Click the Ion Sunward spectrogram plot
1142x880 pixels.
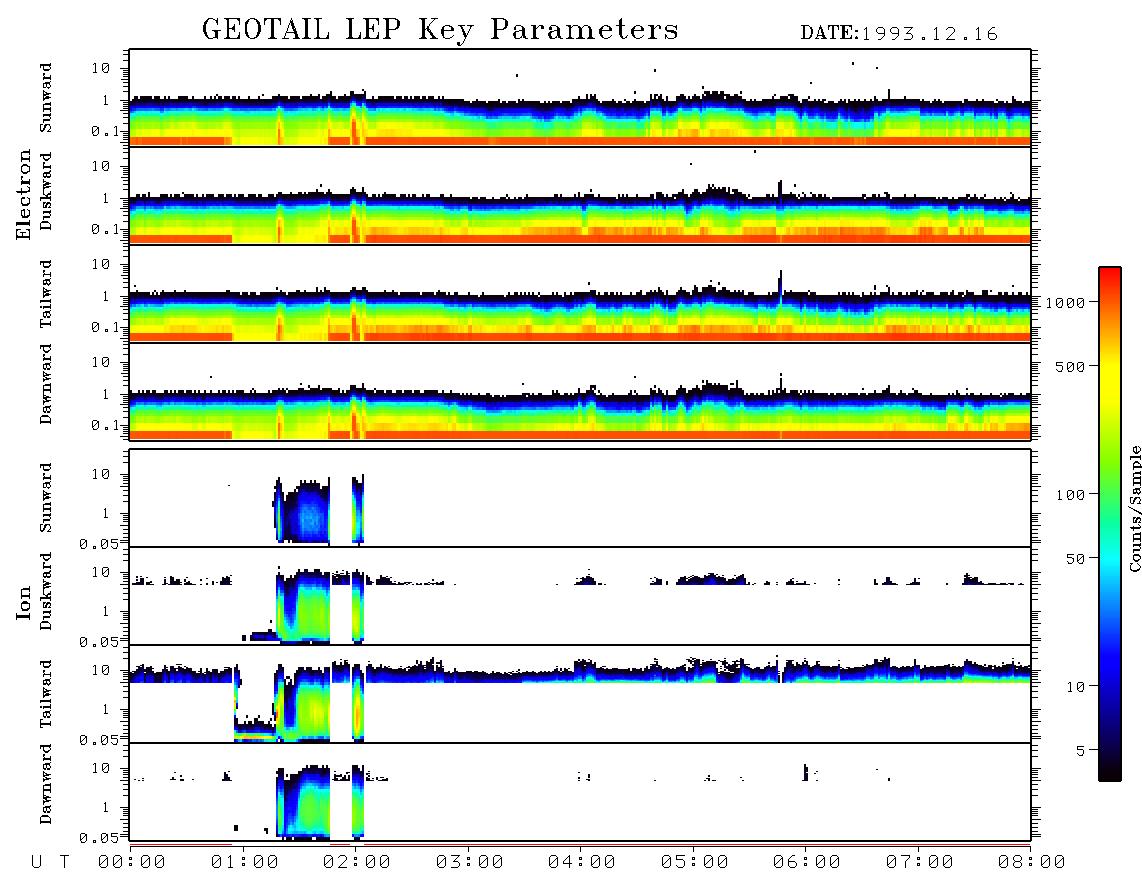click(580, 498)
